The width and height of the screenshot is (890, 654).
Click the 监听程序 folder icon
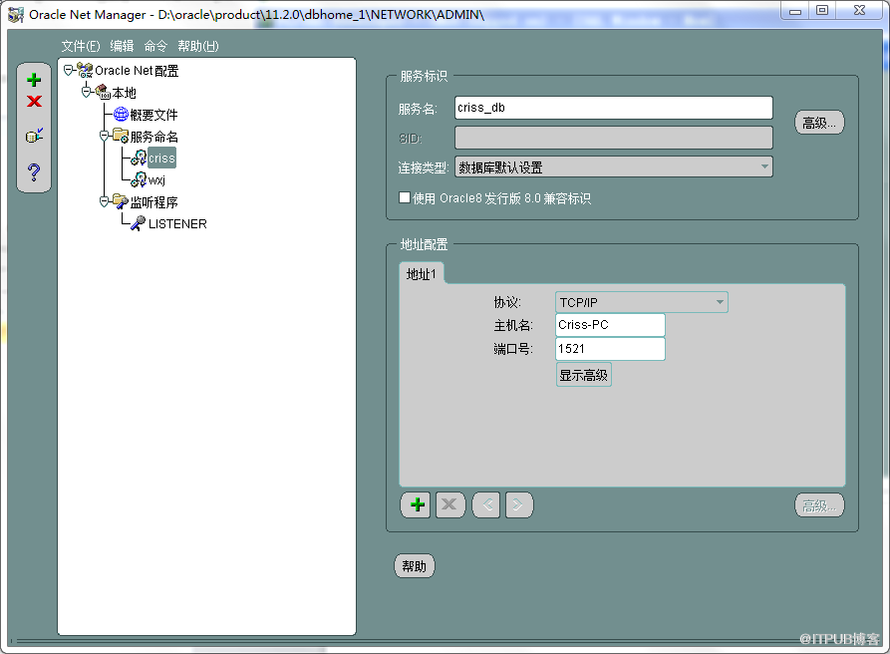pyautogui.click(x=120, y=201)
